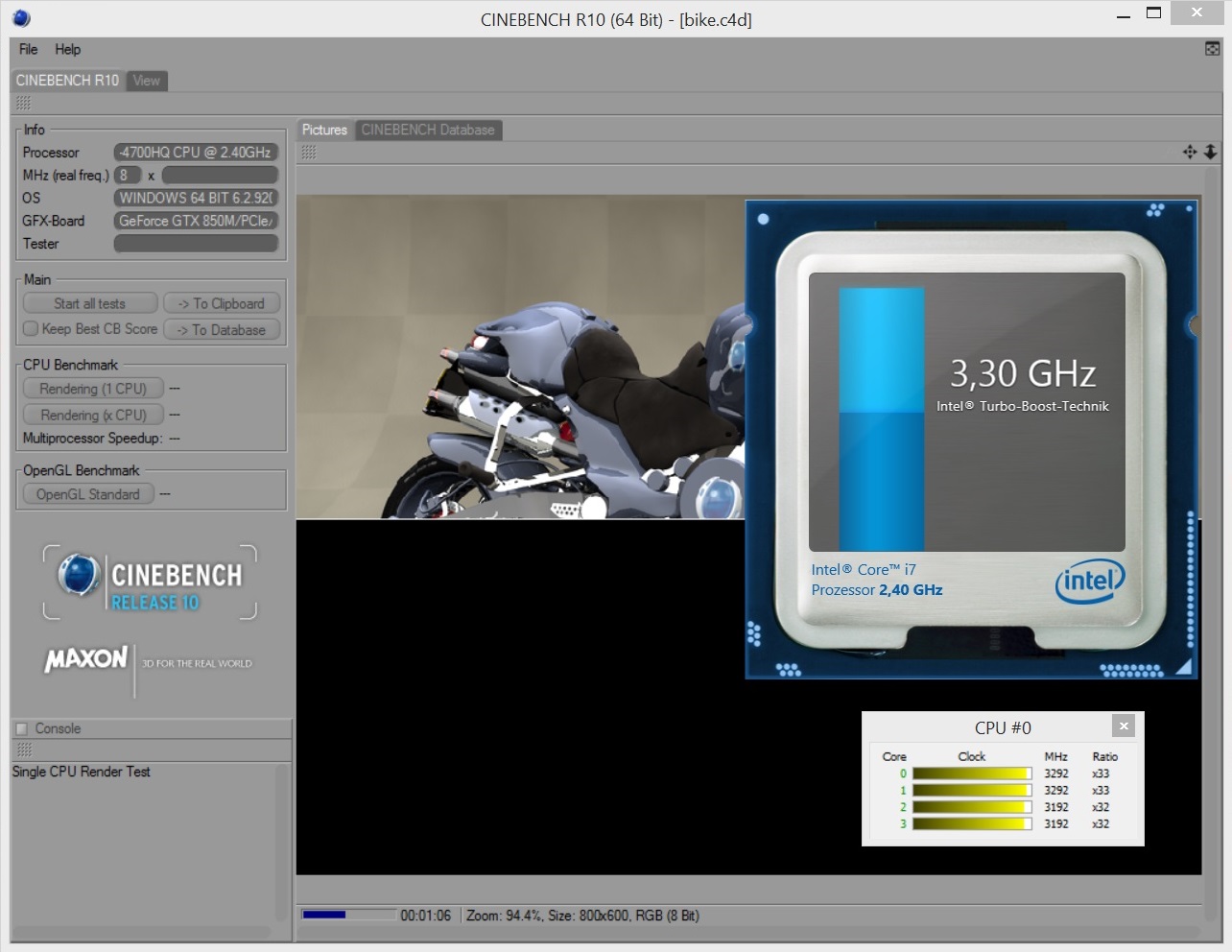Start Rendering (1 CPU) benchmark
Viewport: 1232px width, 952px height.
tap(93, 389)
